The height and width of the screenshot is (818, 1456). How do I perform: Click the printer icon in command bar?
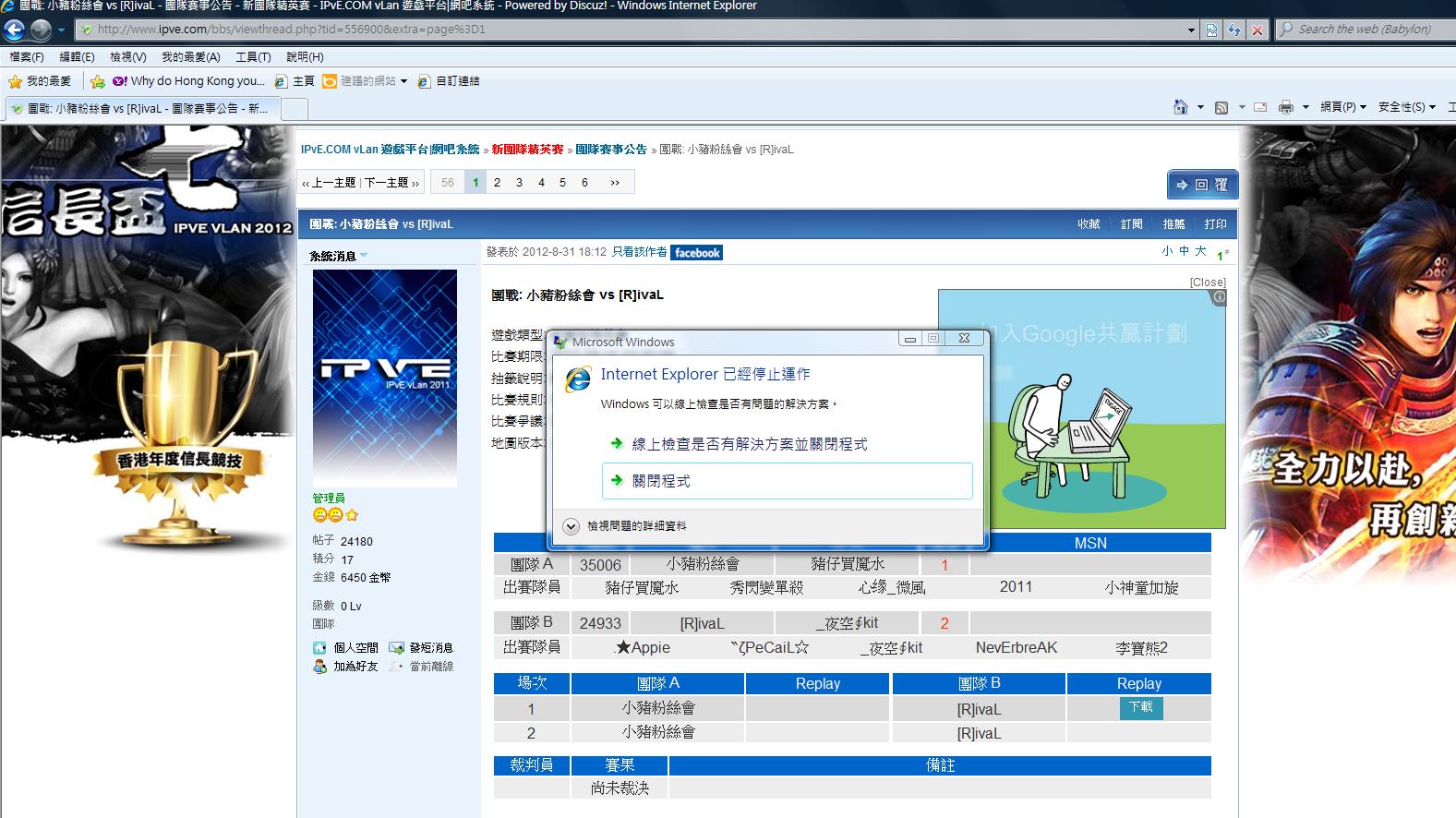(1285, 107)
